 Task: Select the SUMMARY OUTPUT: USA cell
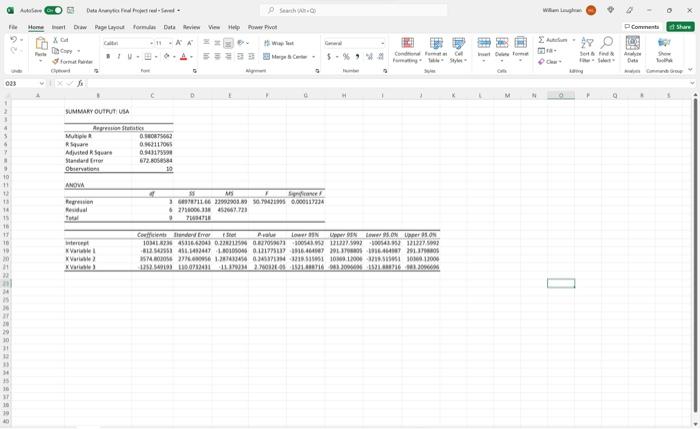(x=97, y=112)
